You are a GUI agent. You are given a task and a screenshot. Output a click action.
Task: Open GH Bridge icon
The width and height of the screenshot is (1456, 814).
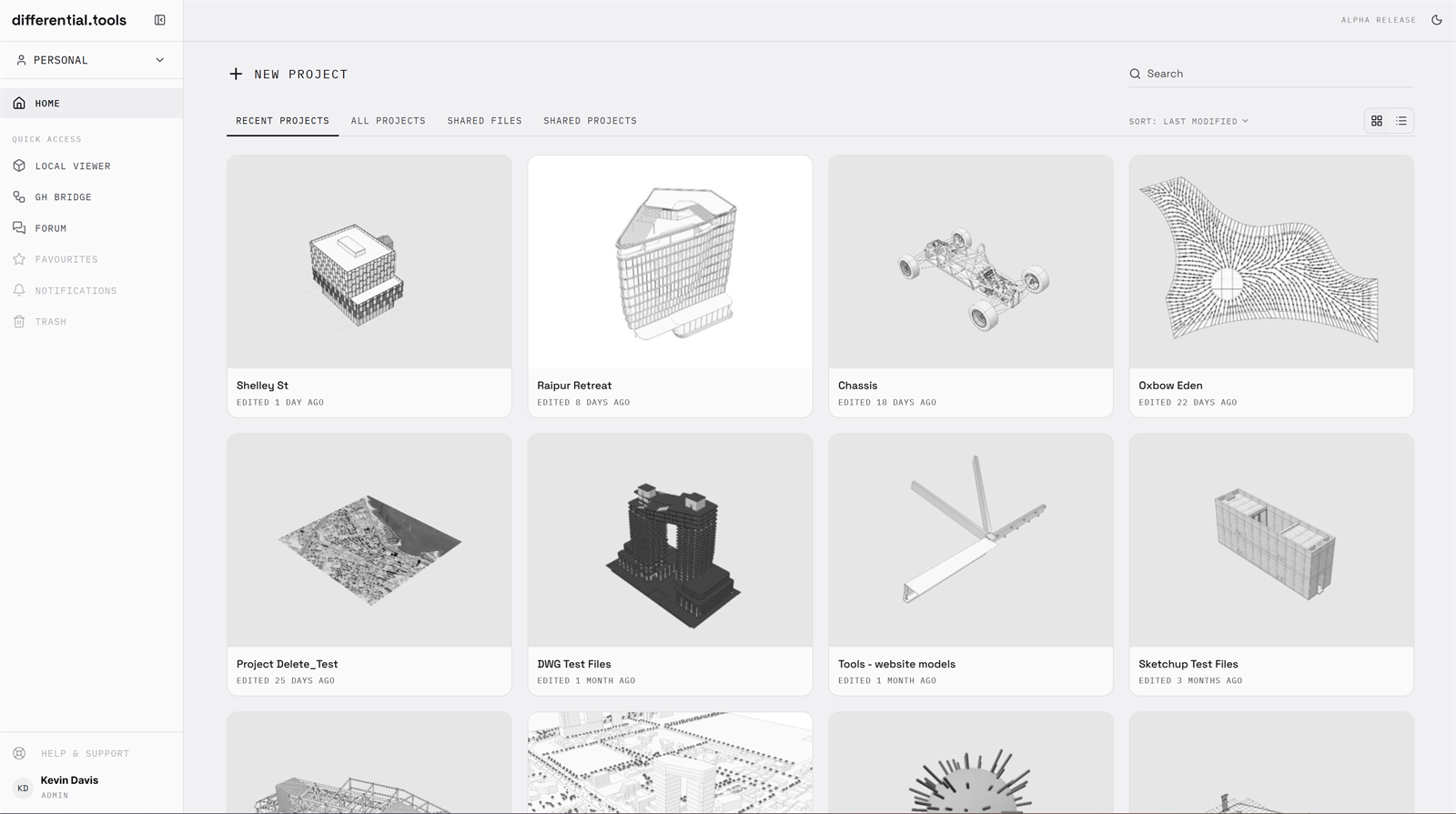point(19,197)
